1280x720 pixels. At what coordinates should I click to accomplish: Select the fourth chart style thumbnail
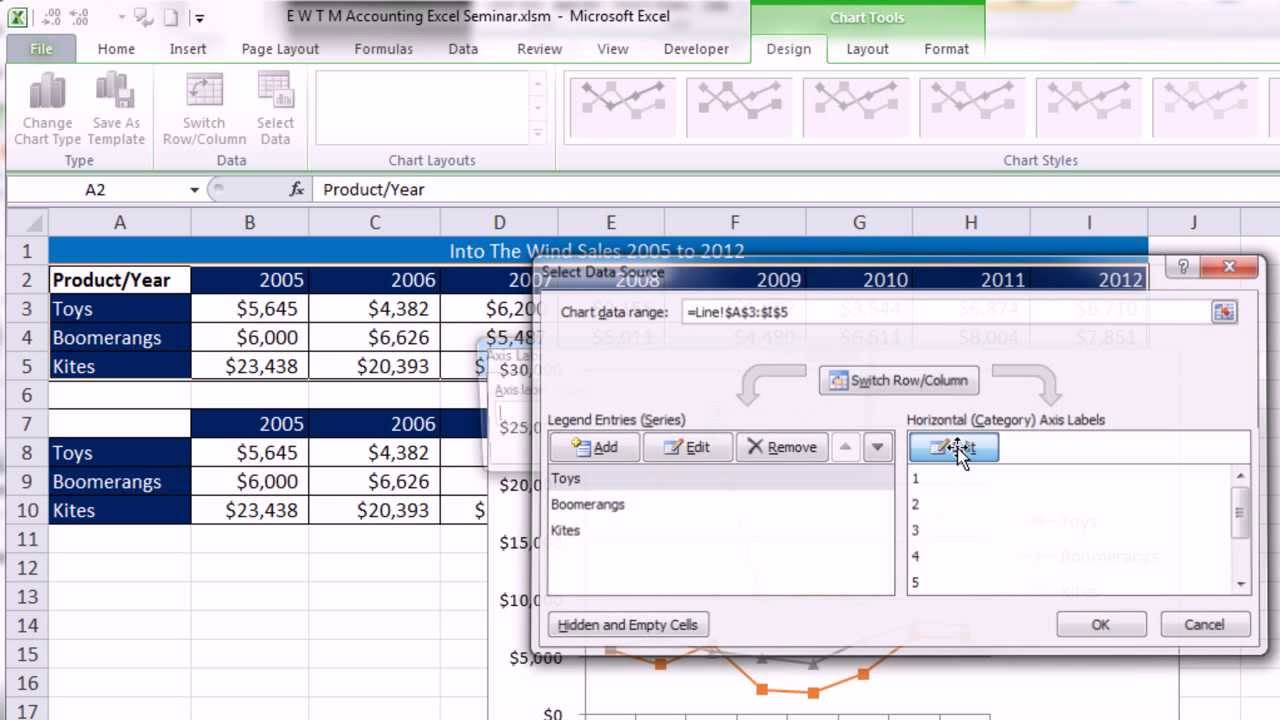[x=972, y=105]
